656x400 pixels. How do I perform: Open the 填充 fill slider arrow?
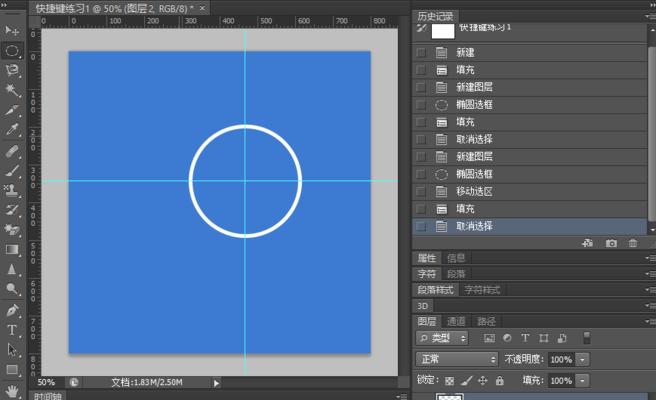[582, 381]
